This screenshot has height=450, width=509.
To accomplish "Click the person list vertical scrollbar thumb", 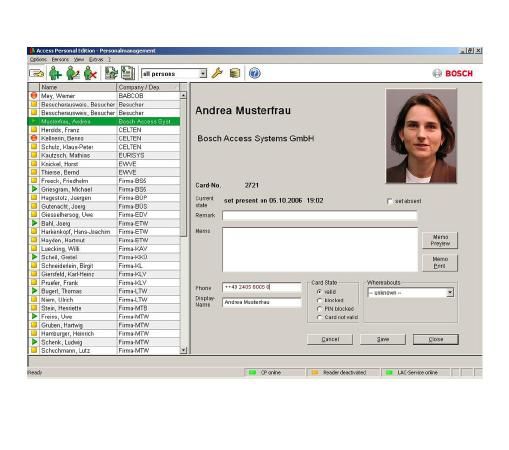I will coord(183,168).
